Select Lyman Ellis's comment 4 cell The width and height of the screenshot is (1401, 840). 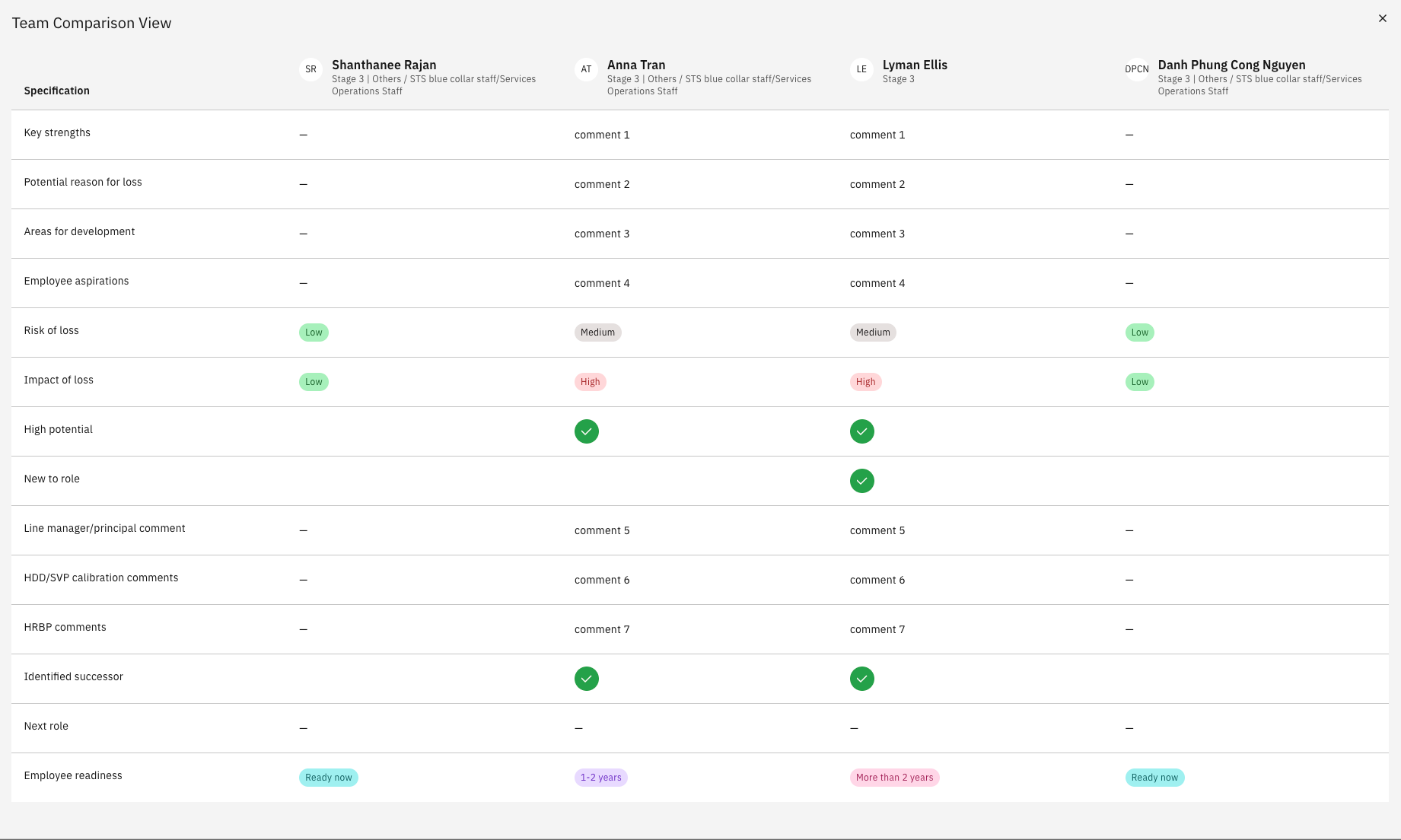pyautogui.click(x=877, y=283)
